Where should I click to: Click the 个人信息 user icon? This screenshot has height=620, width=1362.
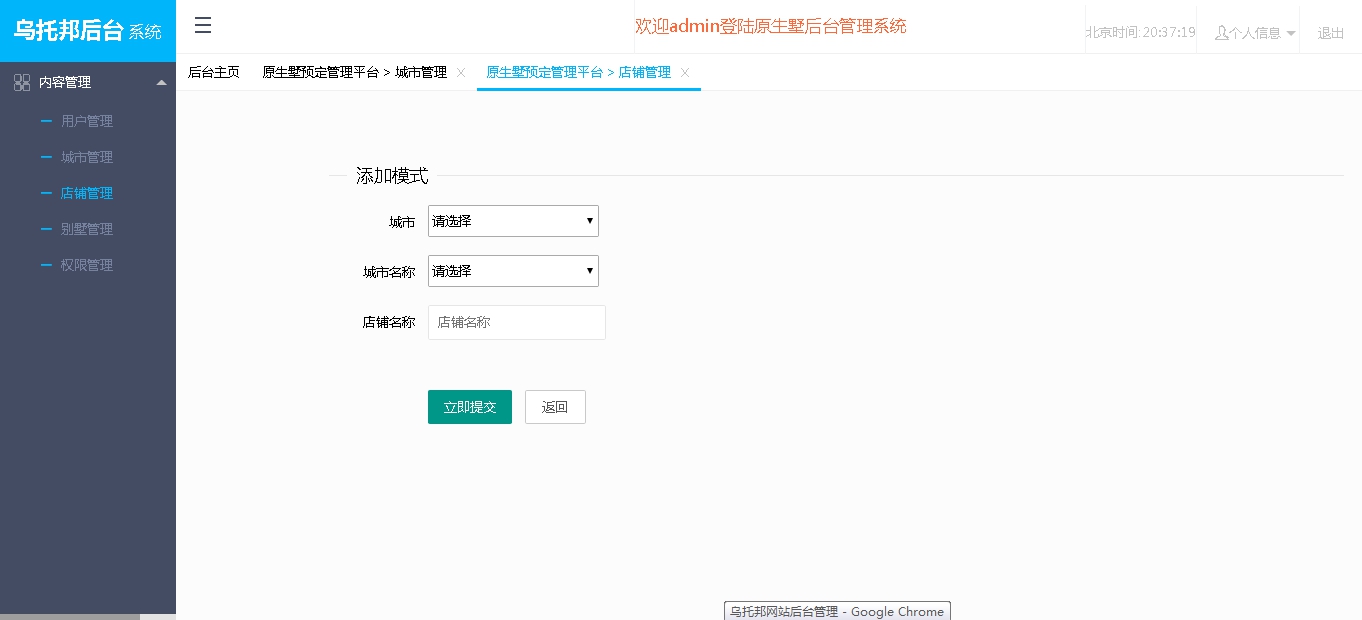tap(1221, 33)
